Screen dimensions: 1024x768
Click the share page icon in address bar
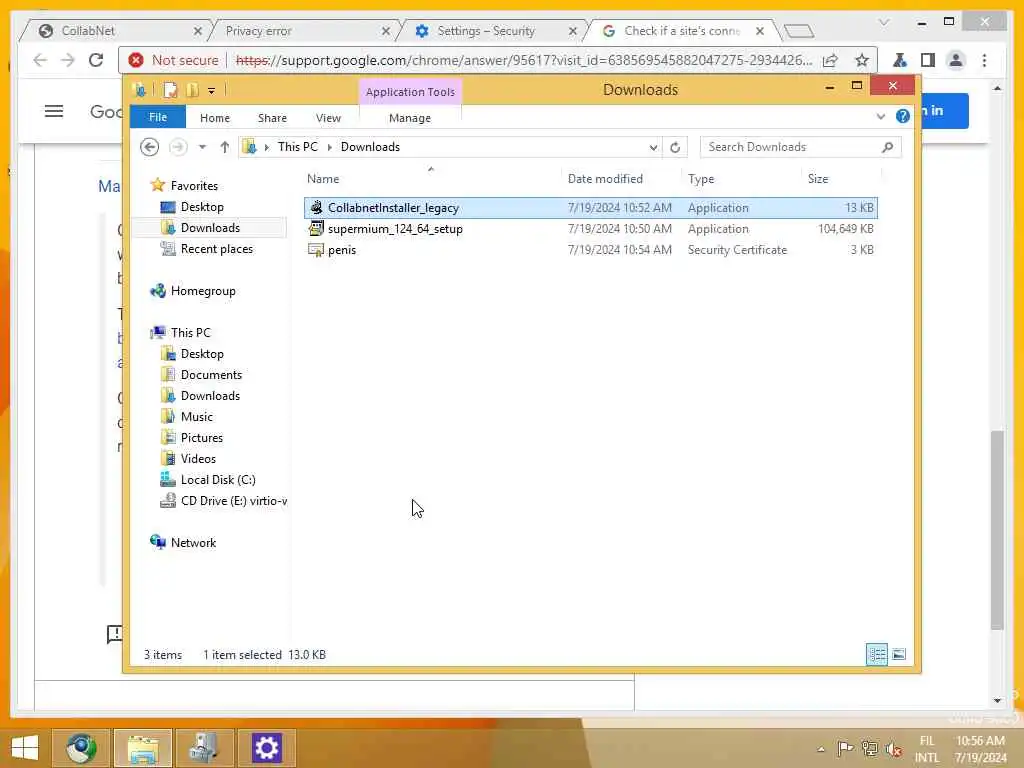point(830,61)
